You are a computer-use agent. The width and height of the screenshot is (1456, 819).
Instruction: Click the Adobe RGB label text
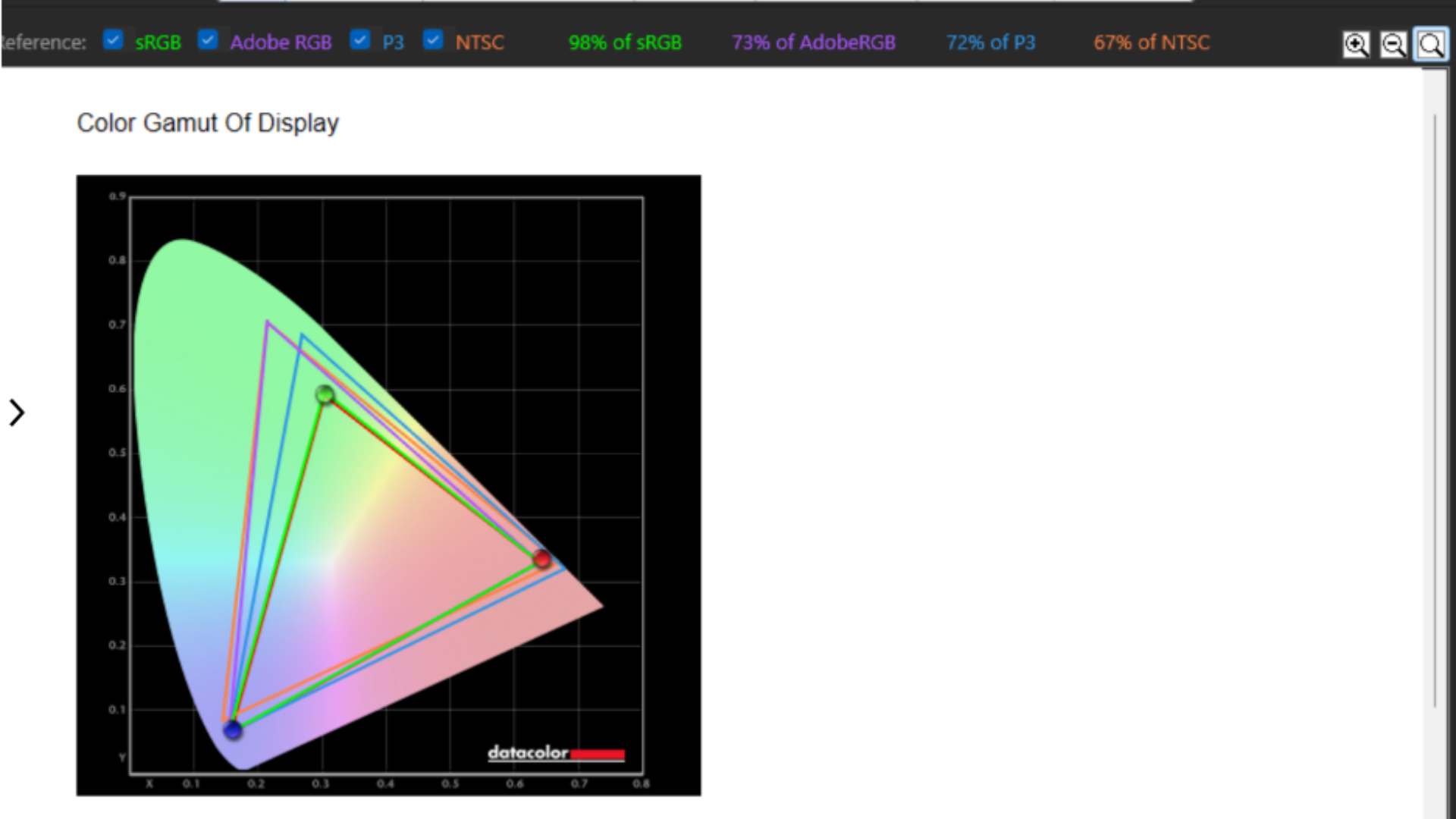tap(281, 42)
